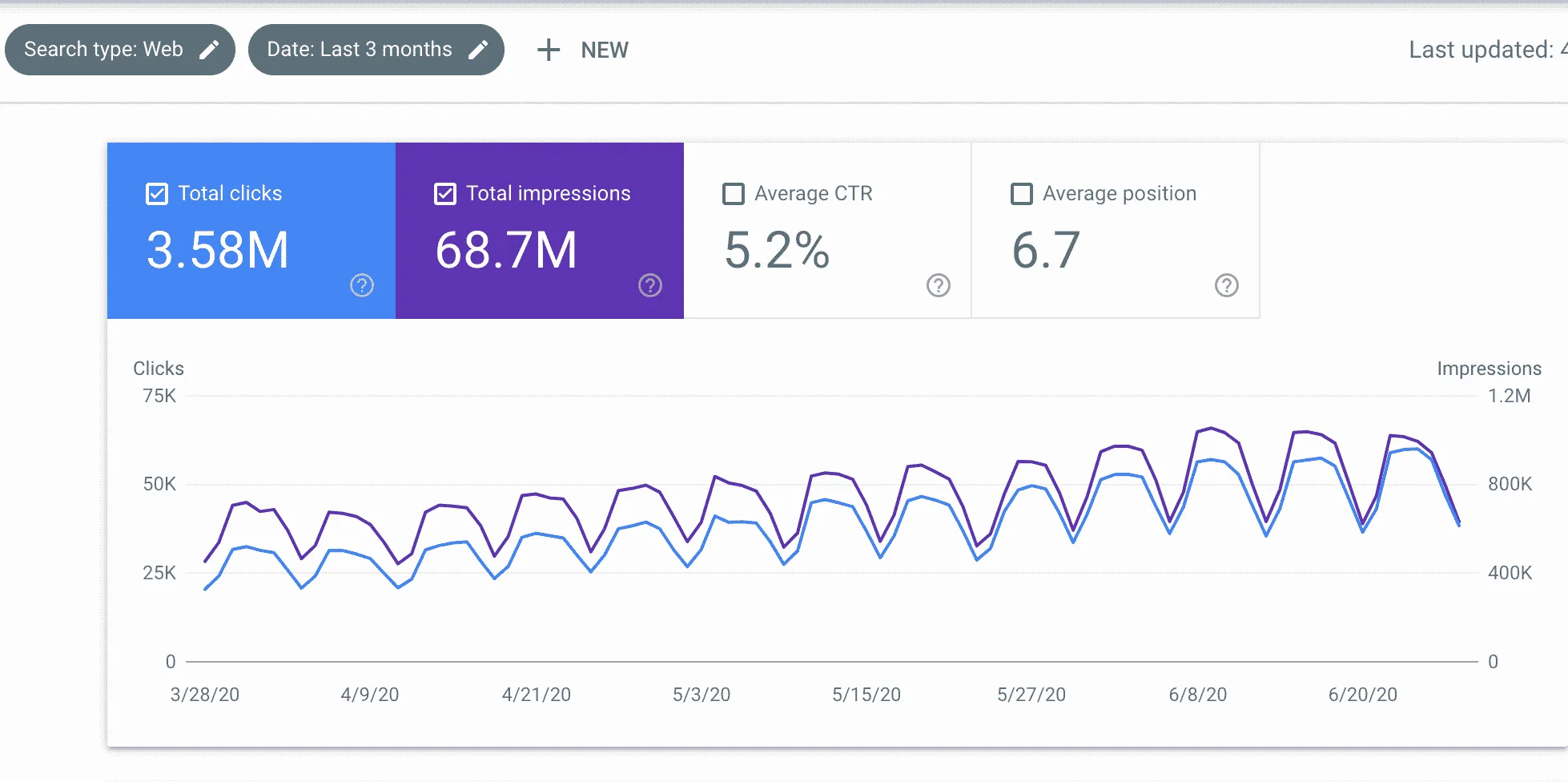Click the 5/15/20 date on chart axis
Viewport: 1568px width, 782px height.
coord(866,695)
